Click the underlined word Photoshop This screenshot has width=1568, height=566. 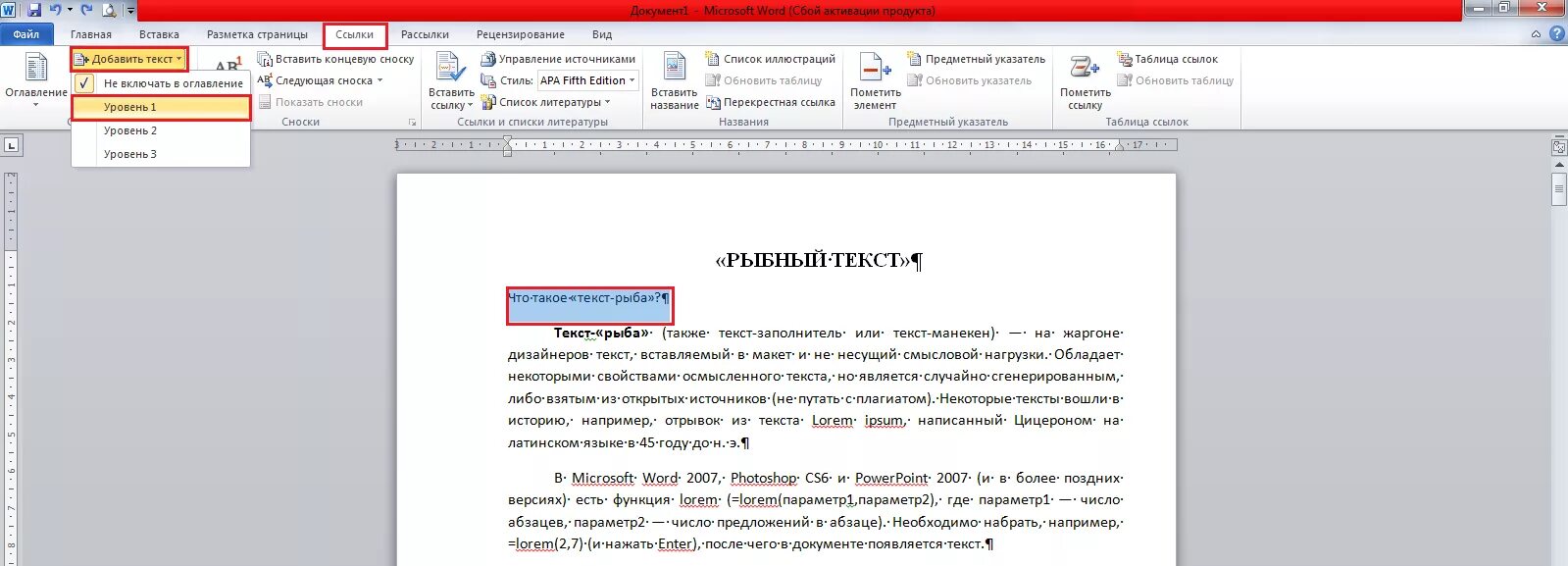(763, 478)
